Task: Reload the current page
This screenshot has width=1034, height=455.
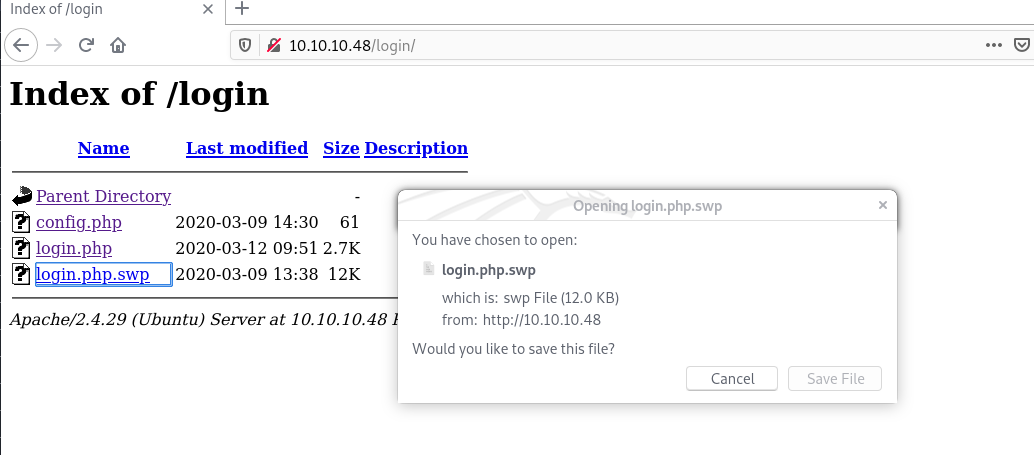Action: [86, 45]
